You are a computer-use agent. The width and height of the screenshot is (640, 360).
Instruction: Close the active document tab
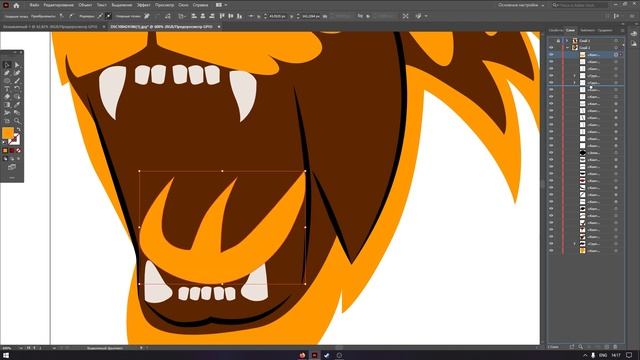[x=219, y=27]
